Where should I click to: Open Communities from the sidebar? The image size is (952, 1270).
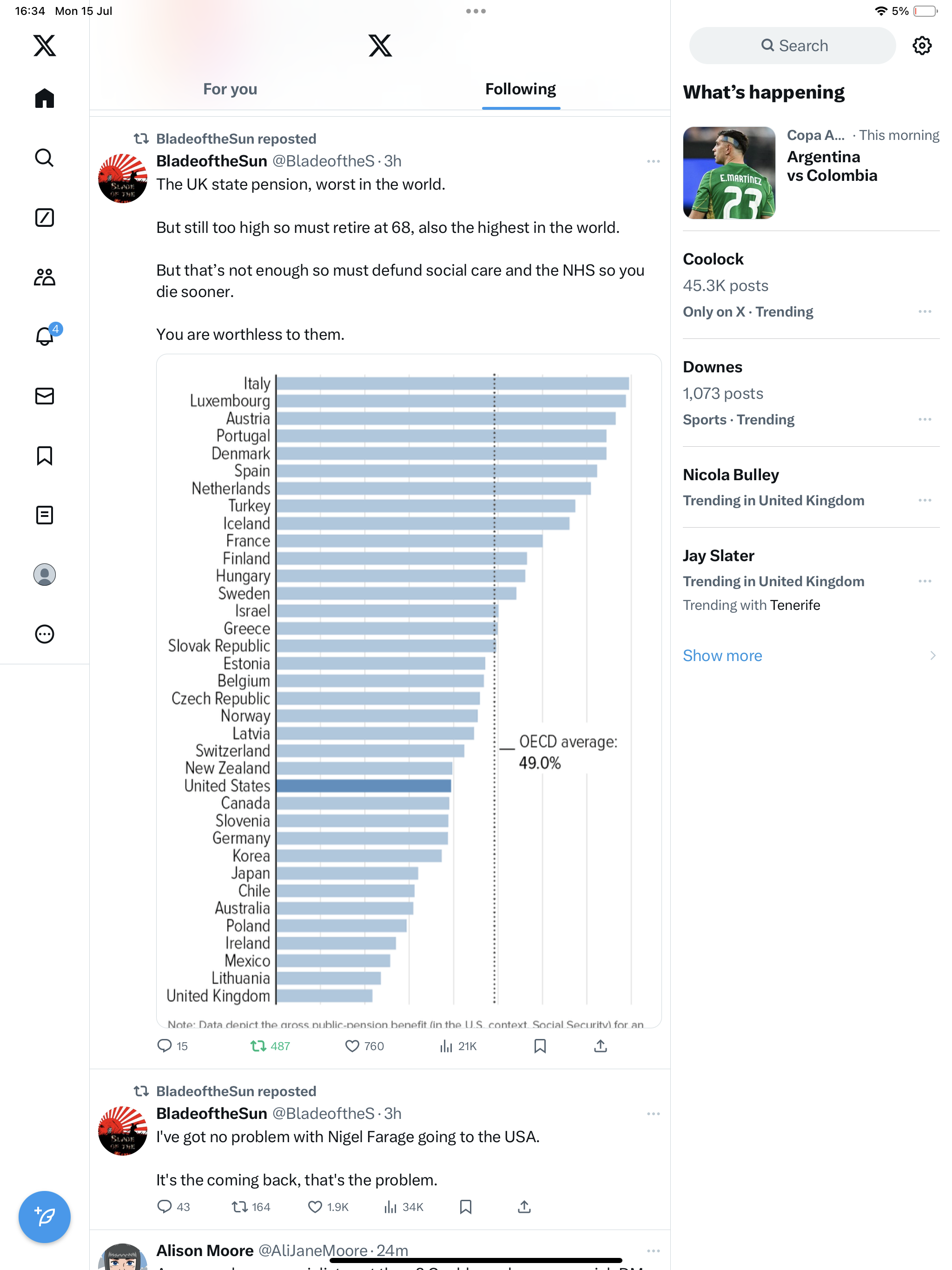(44, 278)
